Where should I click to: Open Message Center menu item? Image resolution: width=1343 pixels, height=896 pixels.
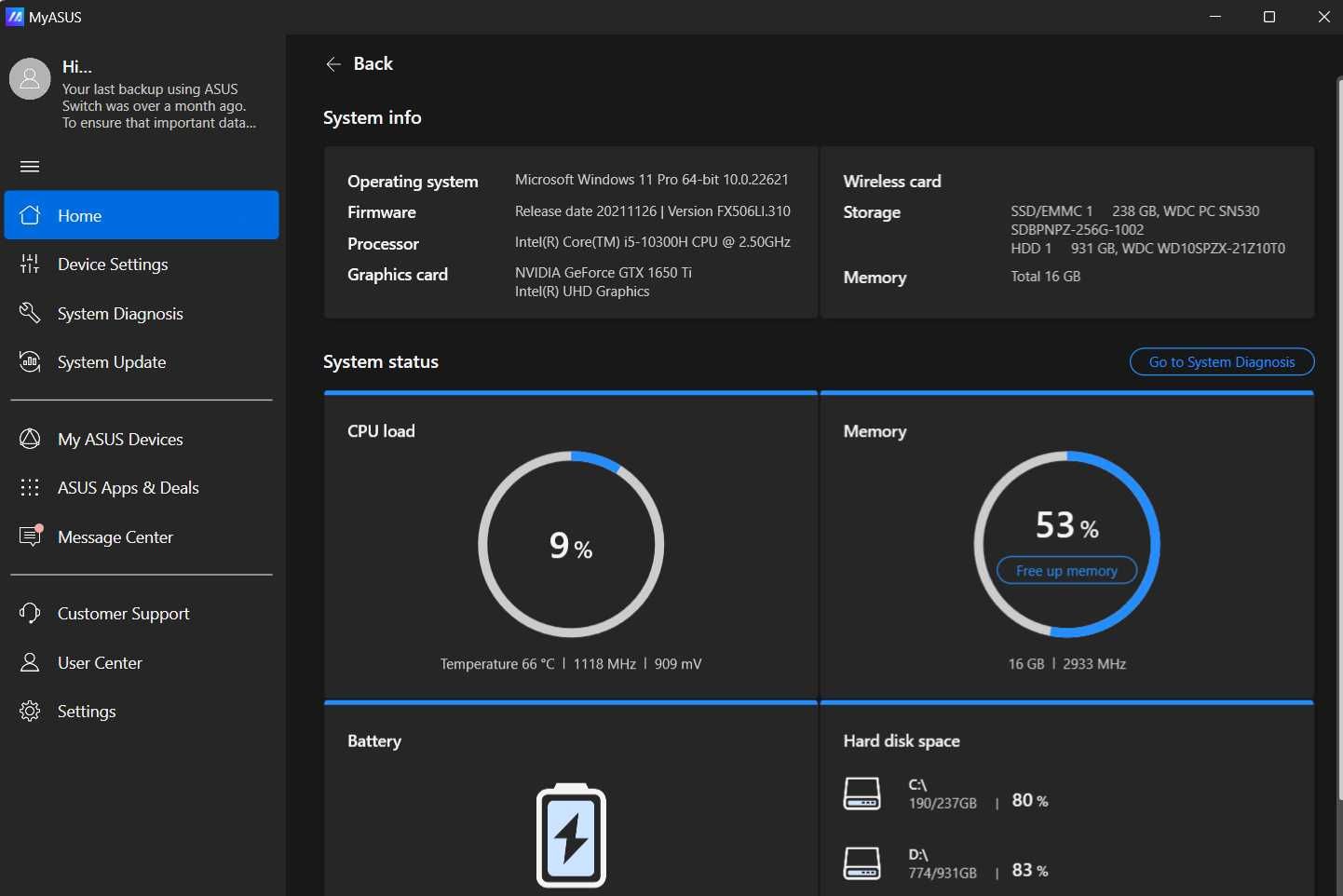142,536
